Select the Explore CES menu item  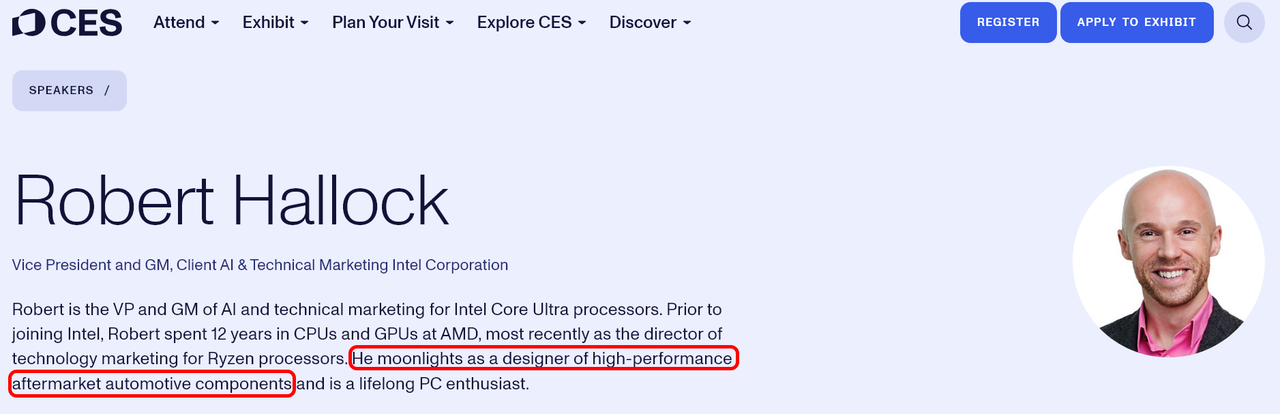[524, 22]
